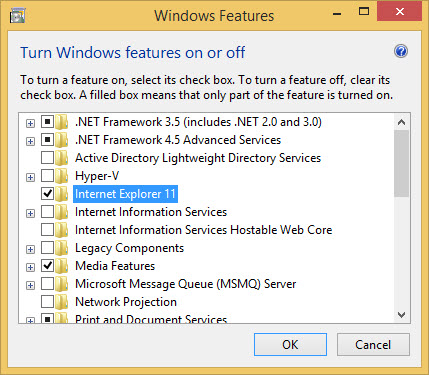Maximize the Windows Features window

click(364, 12)
